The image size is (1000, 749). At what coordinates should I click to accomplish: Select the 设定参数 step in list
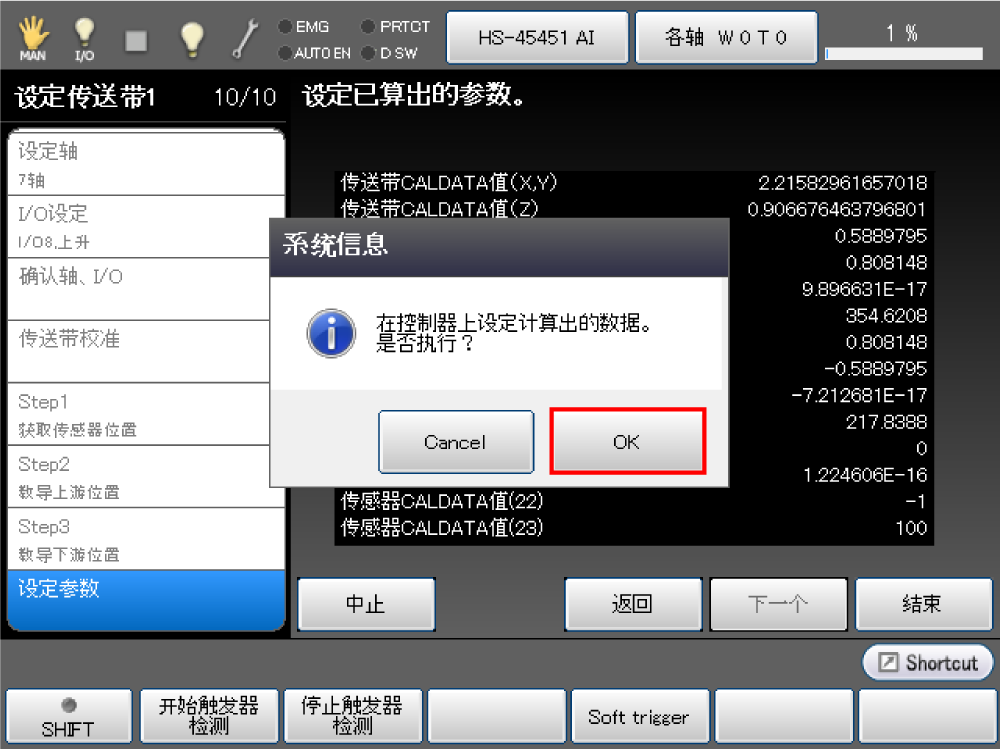pos(146,600)
